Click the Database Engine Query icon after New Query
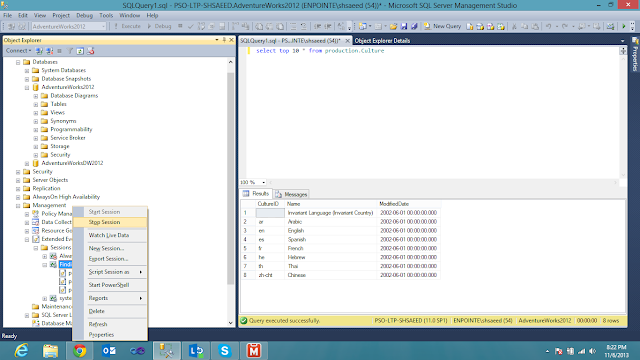 click(469, 26)
